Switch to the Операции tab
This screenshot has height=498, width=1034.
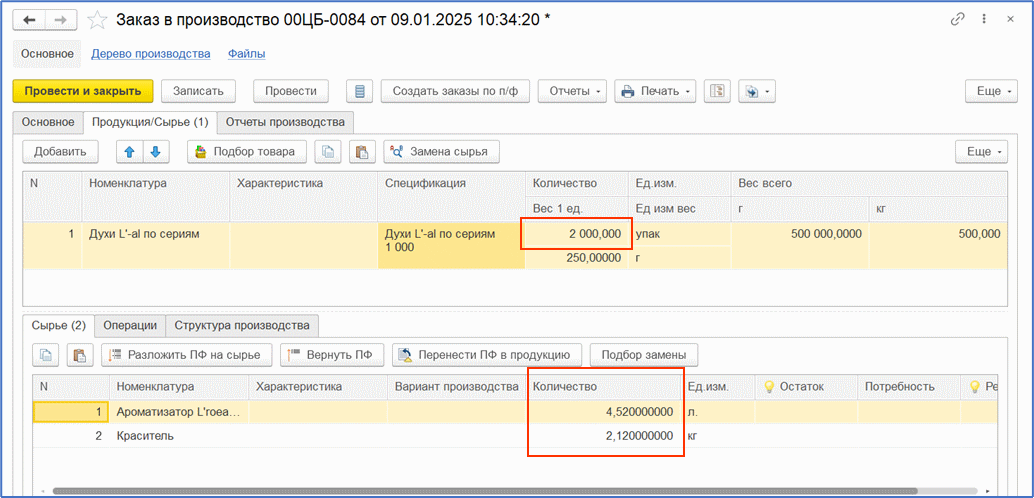pyautogui.click(x=130, y=325)
